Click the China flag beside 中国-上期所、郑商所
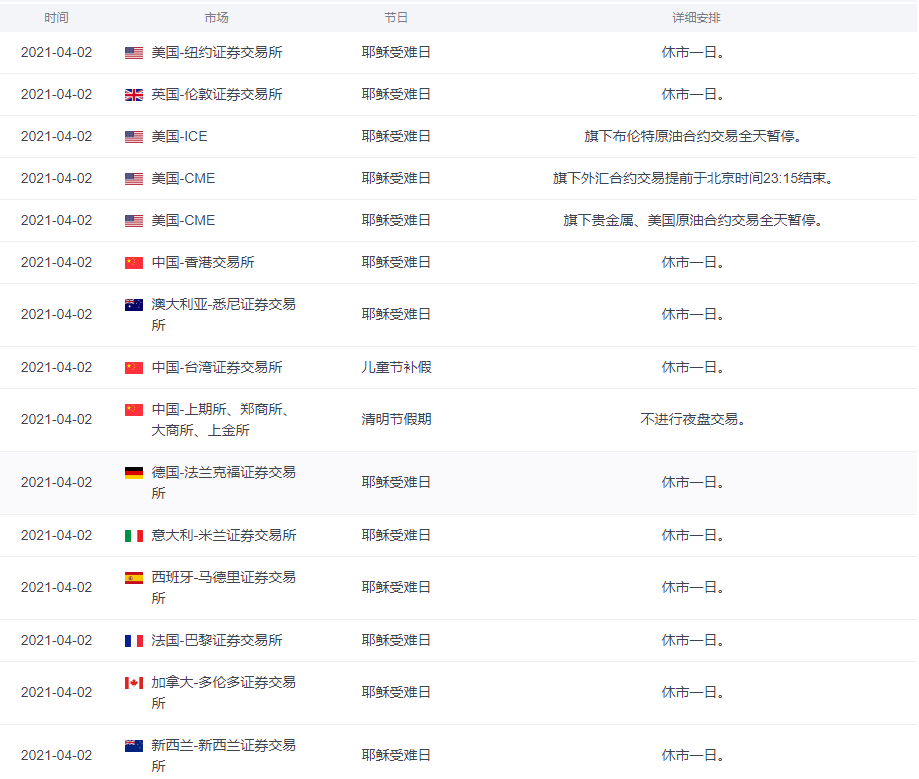Viewport: 919px width, 779px height. click(134, 410)
